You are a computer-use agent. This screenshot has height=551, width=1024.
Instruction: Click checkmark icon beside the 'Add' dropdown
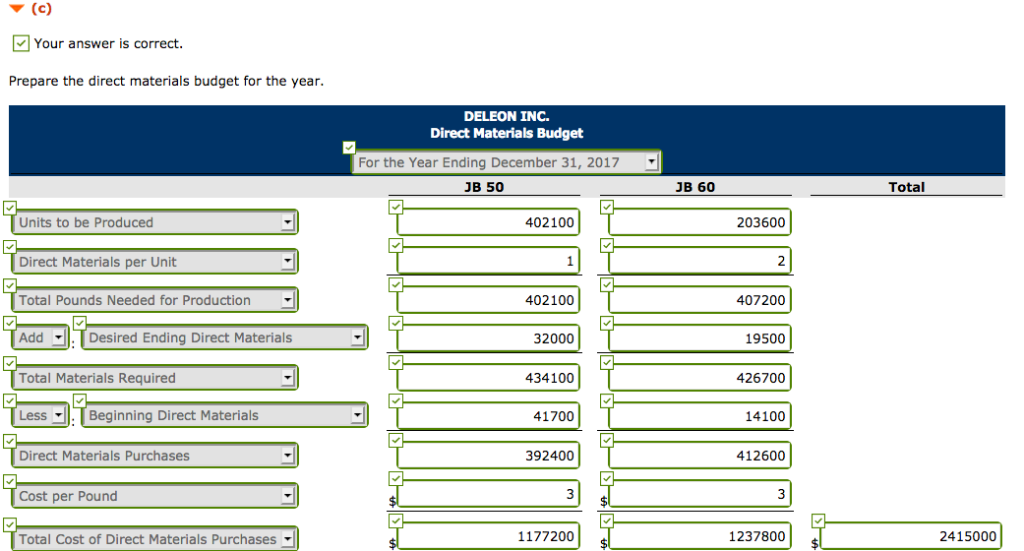tap(10, 323)
